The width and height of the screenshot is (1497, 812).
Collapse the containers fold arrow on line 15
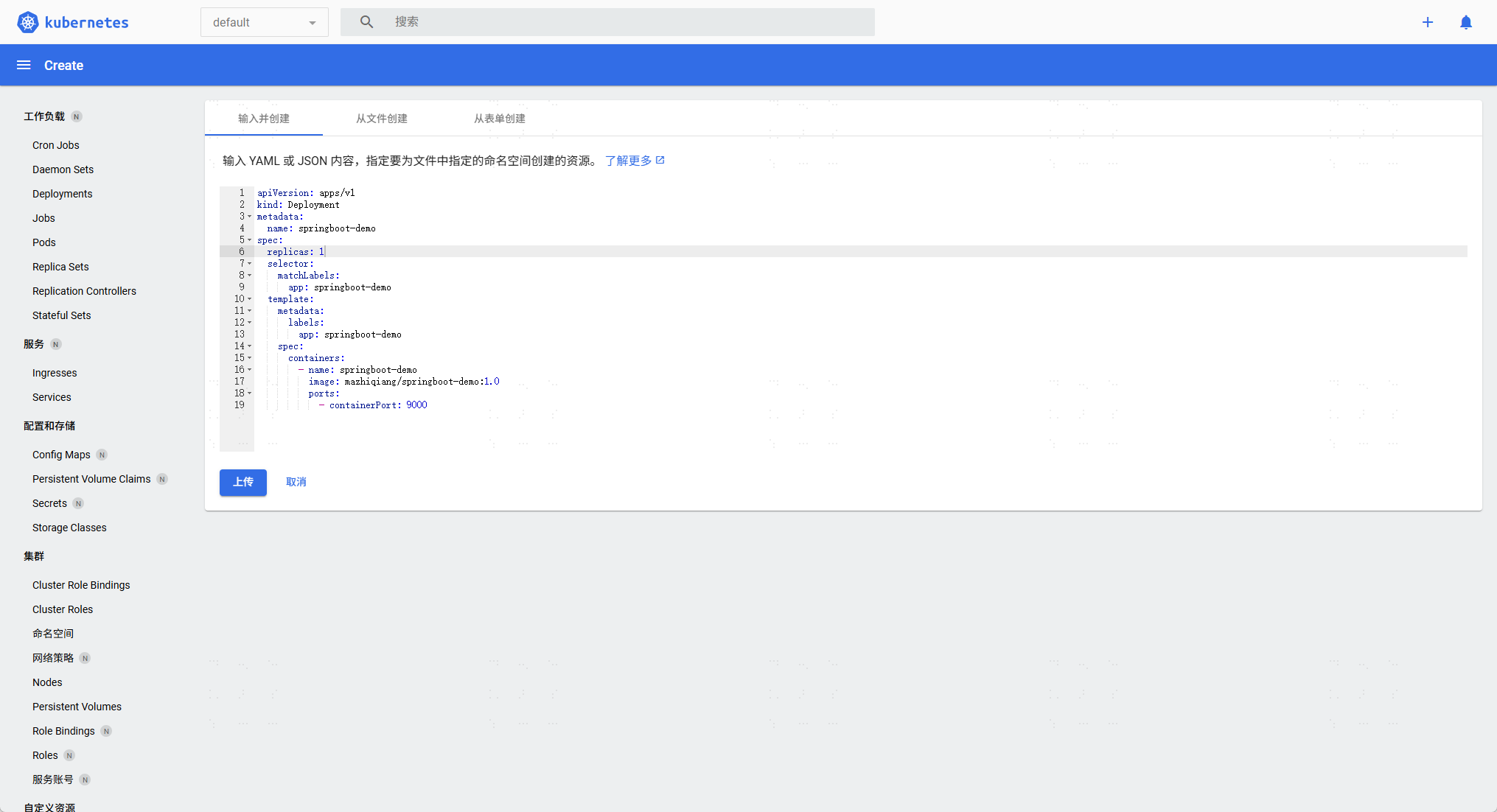249,358
